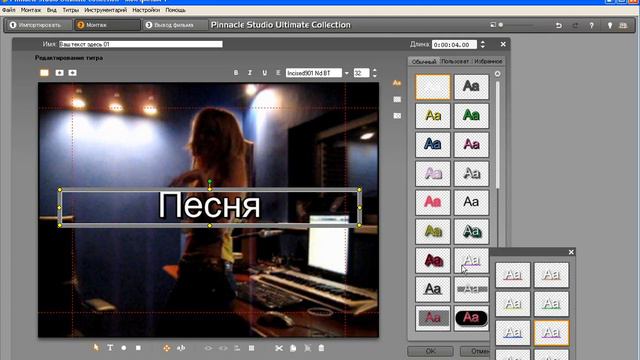Close the title editor with X
The width and height of the screenshot is (640, 360).
(x=503, y=44)
